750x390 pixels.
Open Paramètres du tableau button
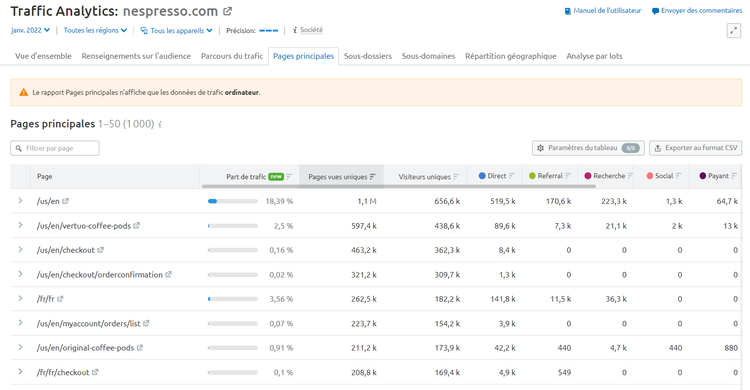tap(588, 148)
